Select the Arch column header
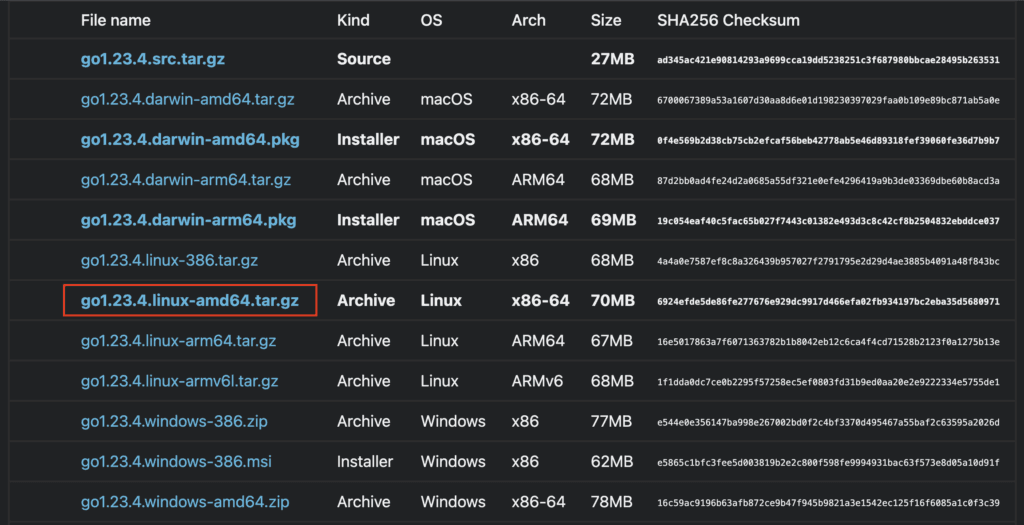 point(529,20)
